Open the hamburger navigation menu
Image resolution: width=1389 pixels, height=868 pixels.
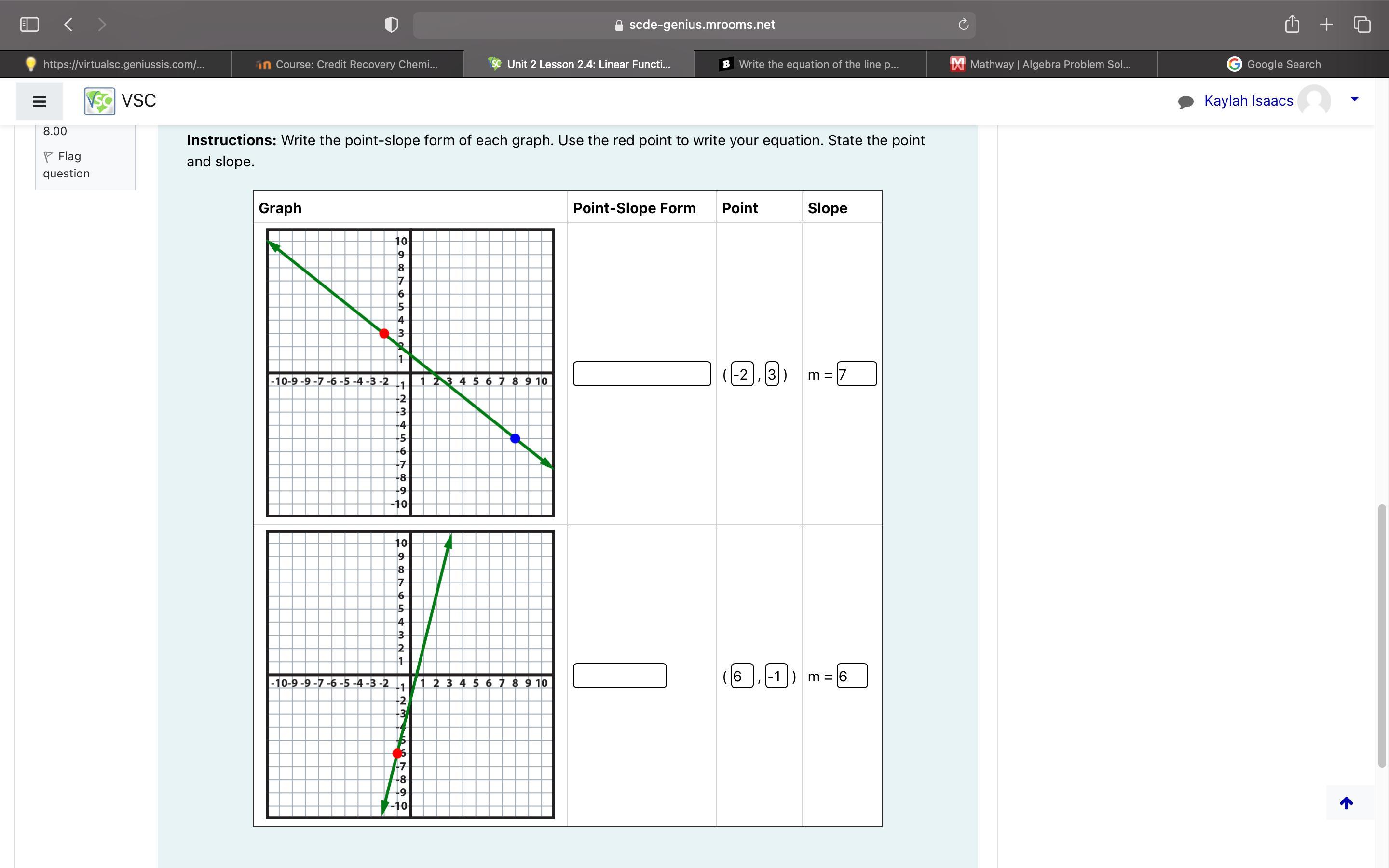[39, 101]
